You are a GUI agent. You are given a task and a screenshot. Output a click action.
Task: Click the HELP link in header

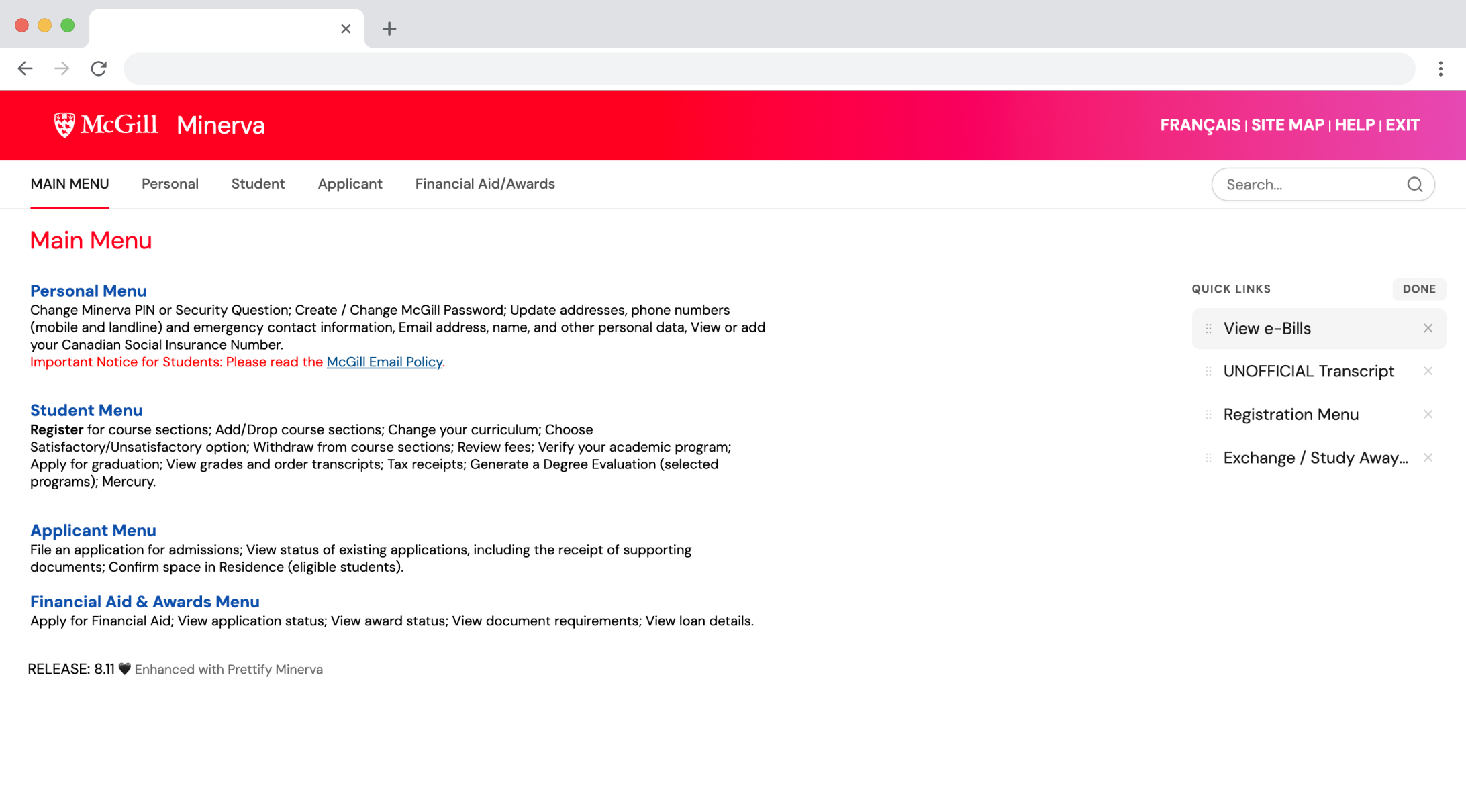pyautogui.click(x=1355, y=125)
